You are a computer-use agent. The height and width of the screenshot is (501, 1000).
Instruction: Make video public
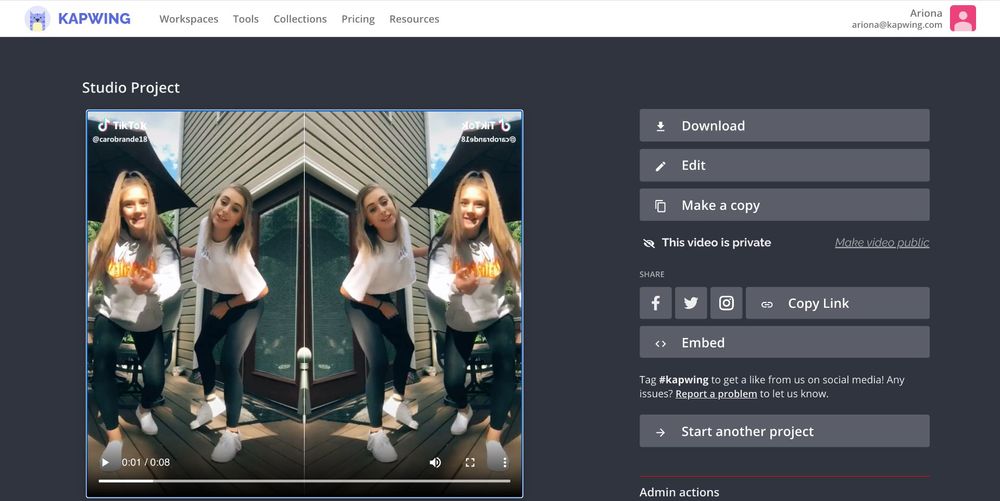click(x=882, y=242)
